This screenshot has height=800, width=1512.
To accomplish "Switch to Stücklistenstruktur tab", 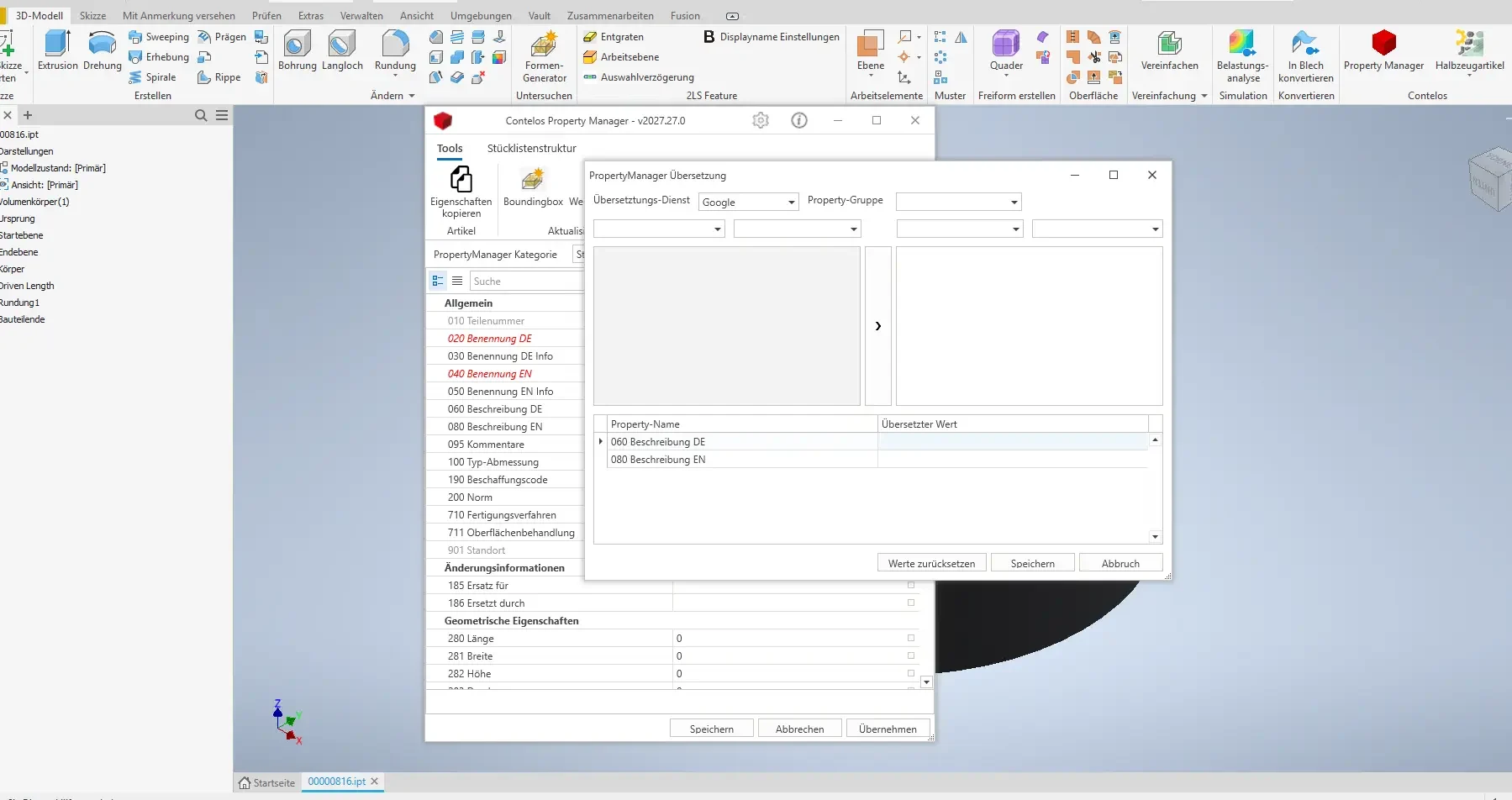I will [531, 148].
